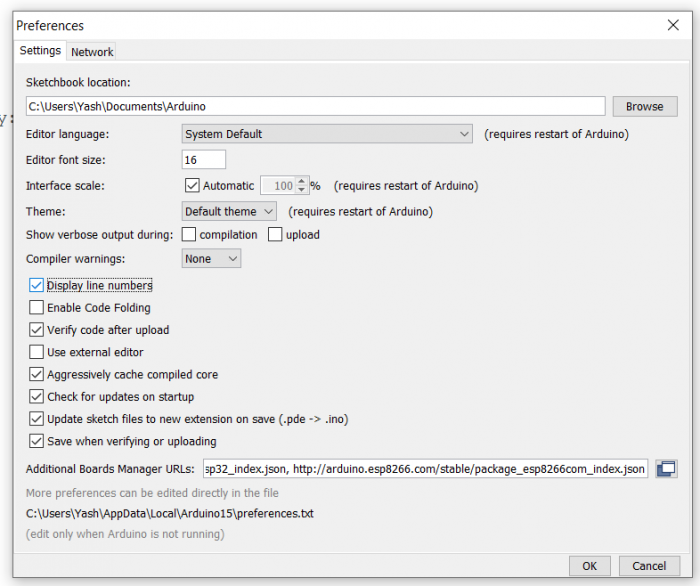This screenshot has height=586, width=700.
Task: Click '(edit only when Arduino is not running)' note
Action: (x=125, y=534)
